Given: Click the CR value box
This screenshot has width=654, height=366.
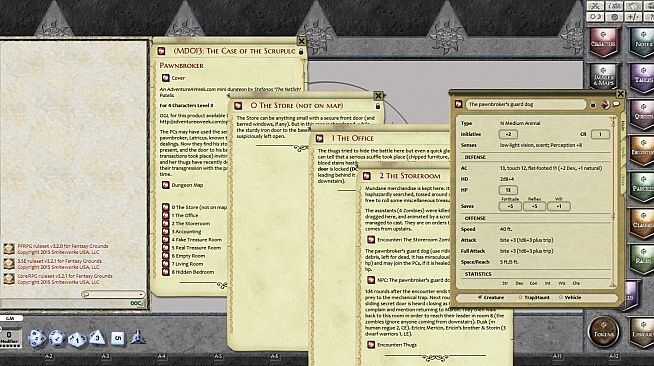Looking at the screenshot, I should point(600,134).
